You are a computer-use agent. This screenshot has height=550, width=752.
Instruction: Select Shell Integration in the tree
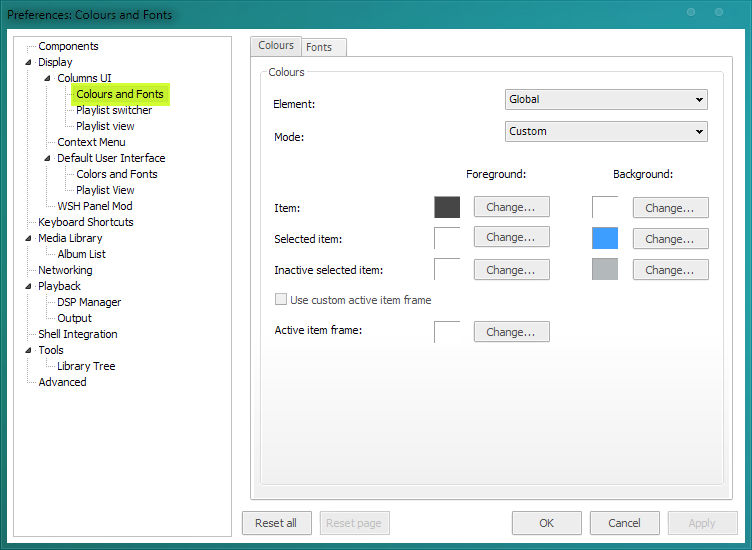(x=78, y=334)
